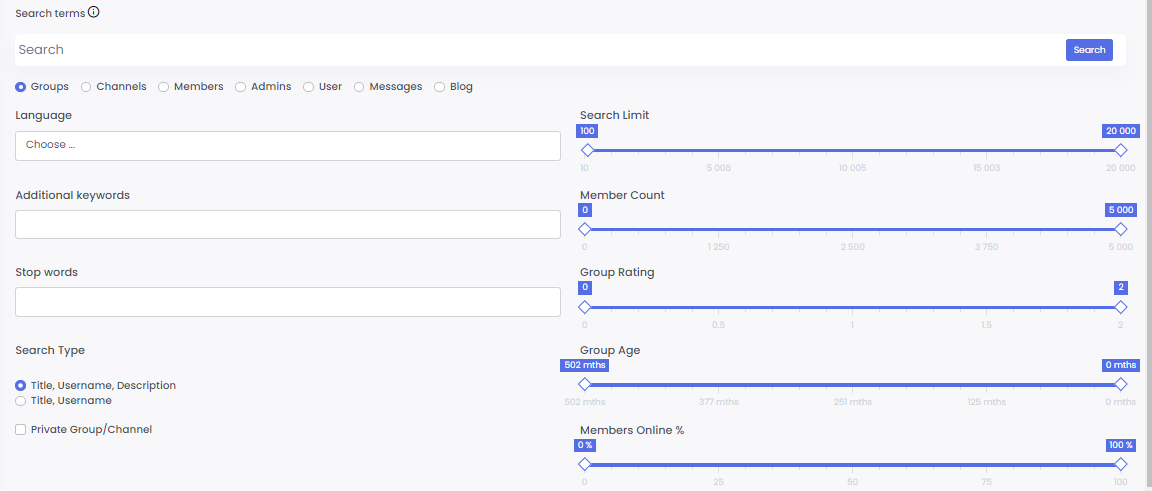Select the User radio option
Screen dimensions: 1152x491
309,87
